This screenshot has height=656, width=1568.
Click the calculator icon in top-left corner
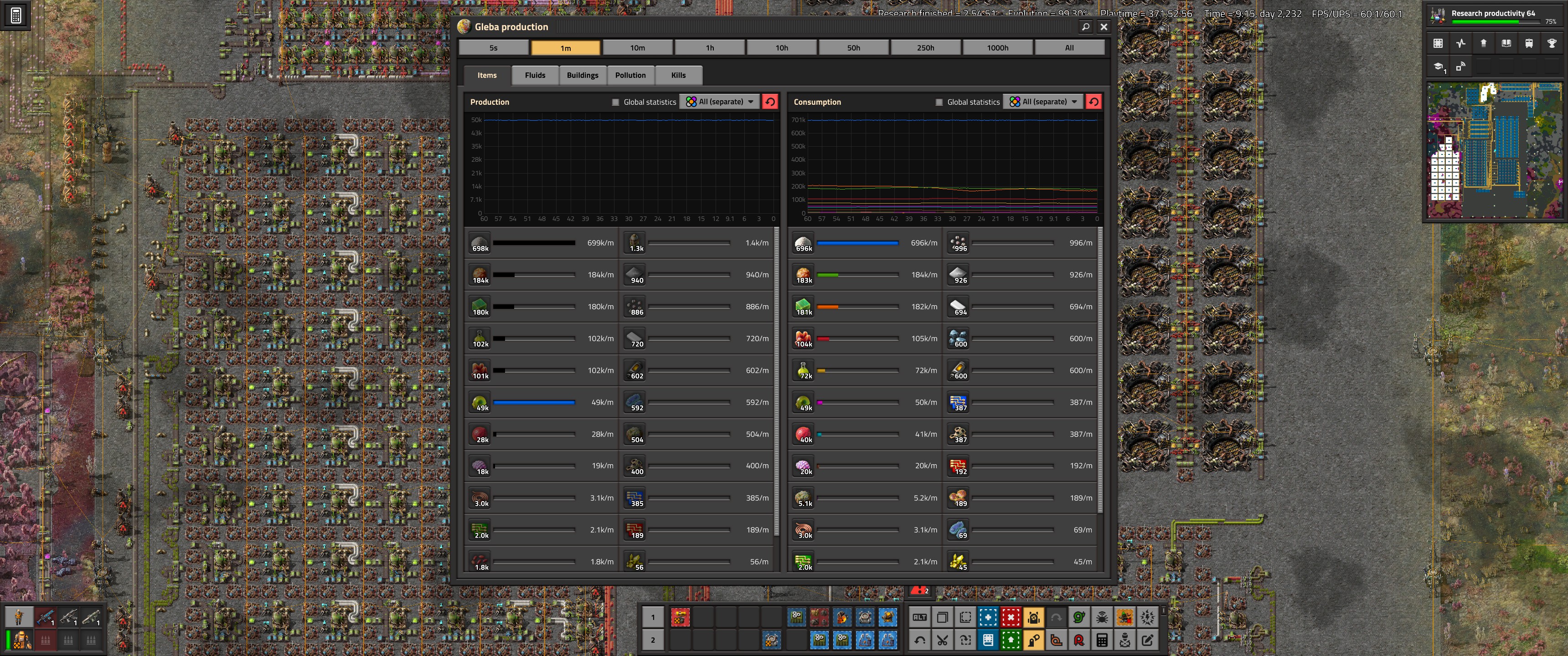point(16,15)
